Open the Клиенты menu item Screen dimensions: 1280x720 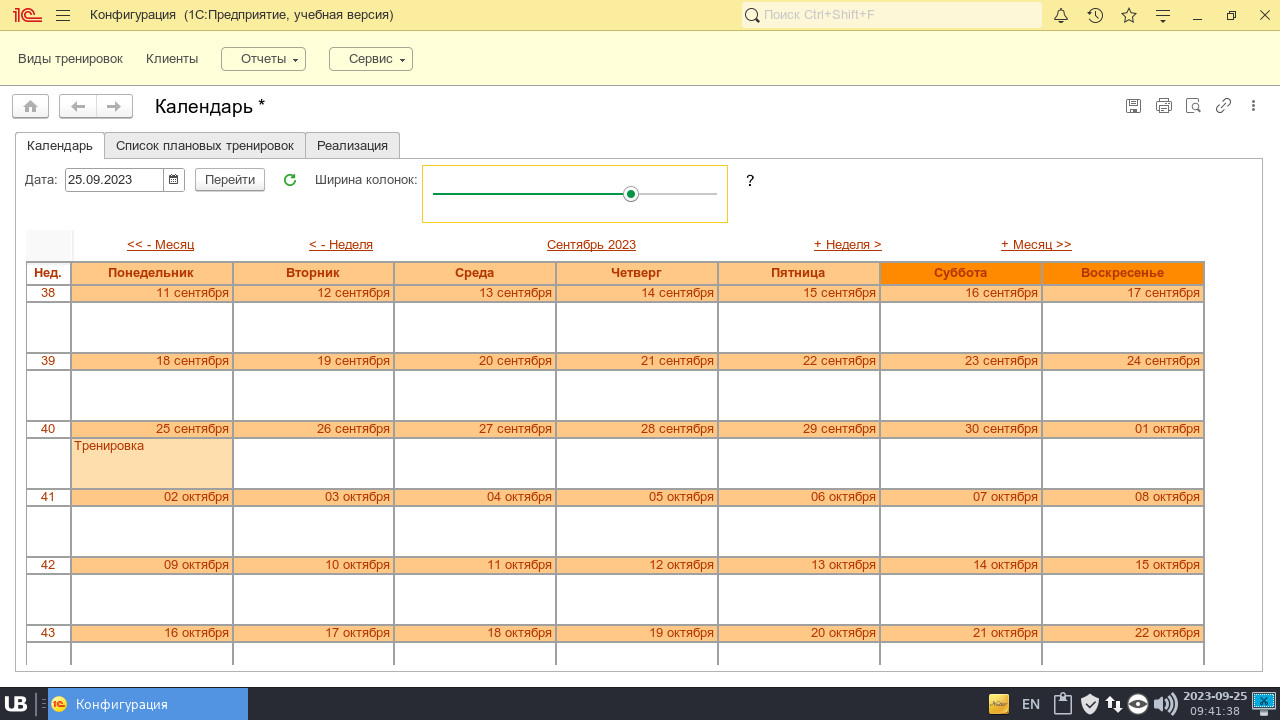coord(172,59)
